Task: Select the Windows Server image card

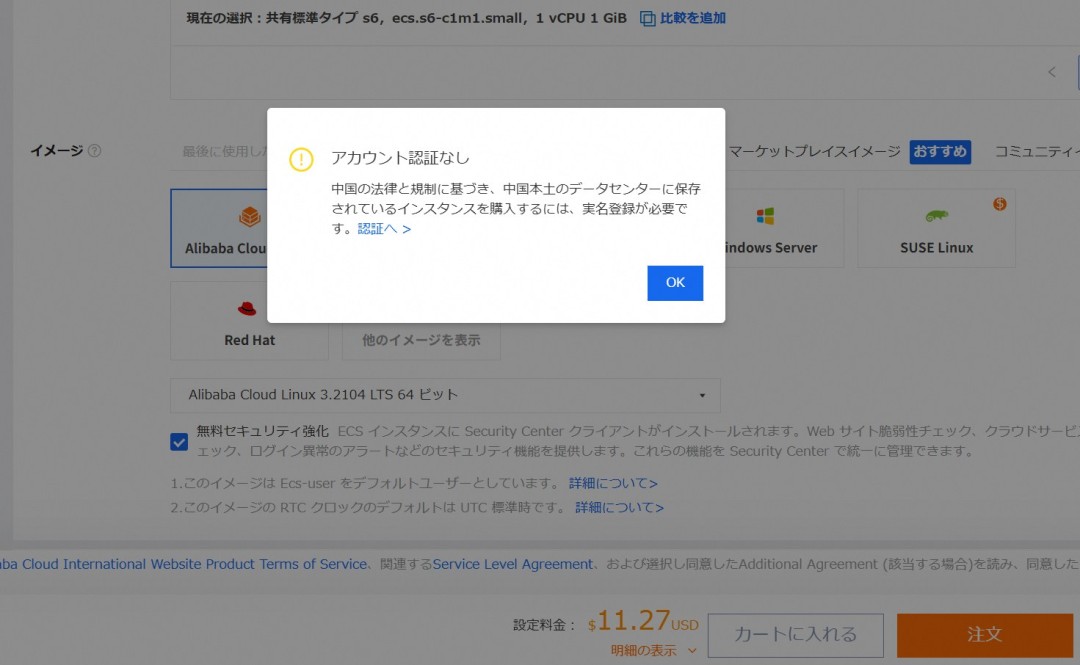Action: pyautogui.click(x=784, y=228)
